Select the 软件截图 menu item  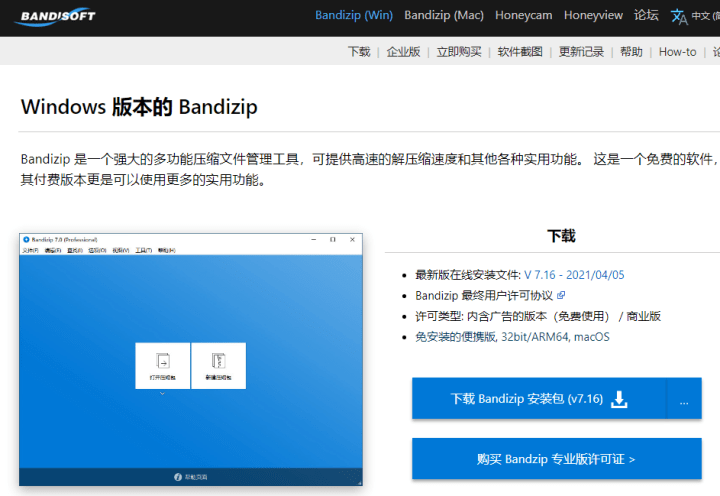(520, 52)
